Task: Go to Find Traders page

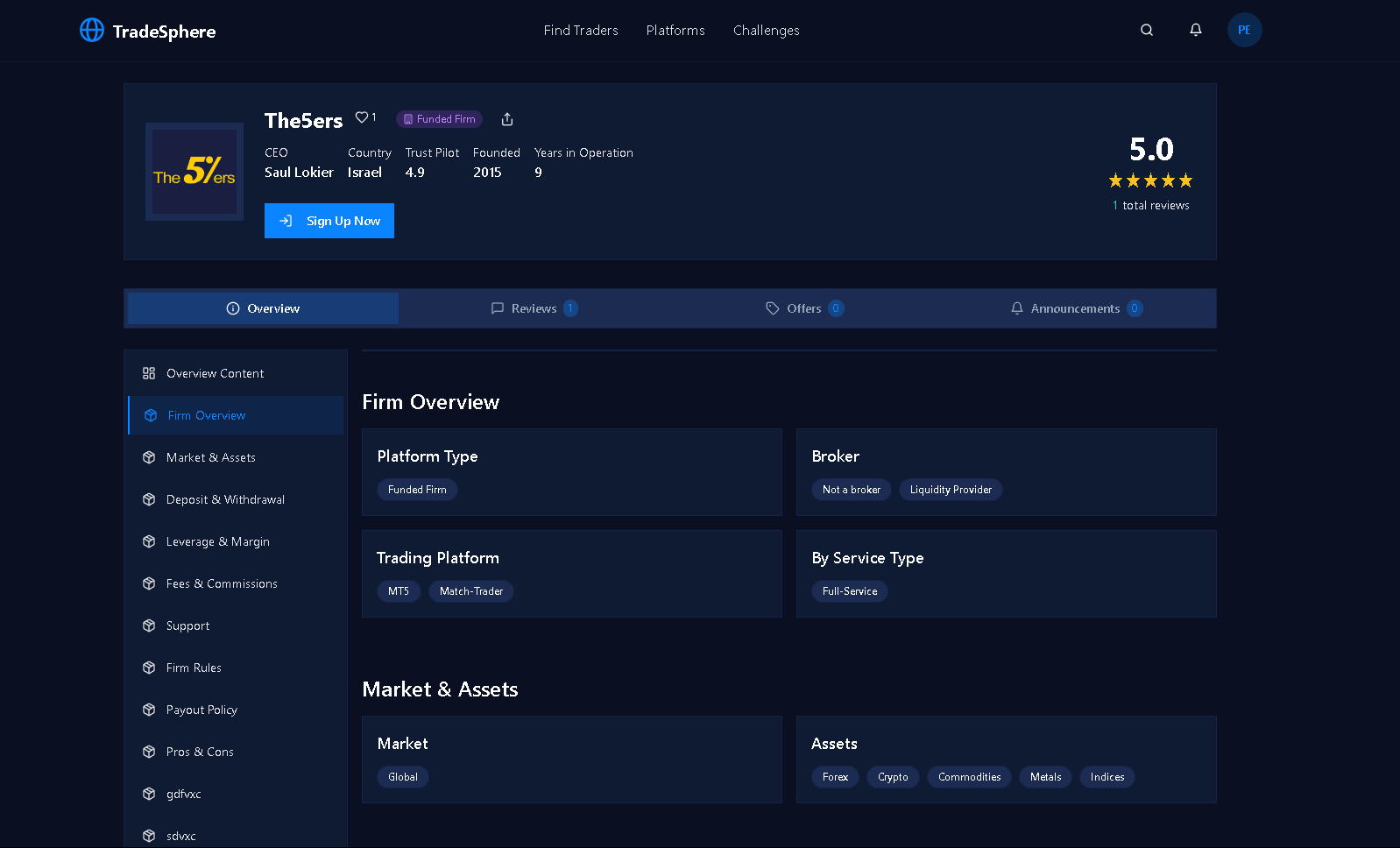Action: (x=581, y=31)
